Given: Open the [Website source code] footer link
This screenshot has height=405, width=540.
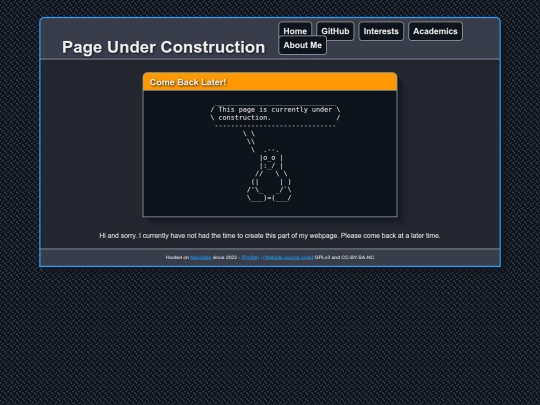Looking at the screenshot, I should point(288,257).
